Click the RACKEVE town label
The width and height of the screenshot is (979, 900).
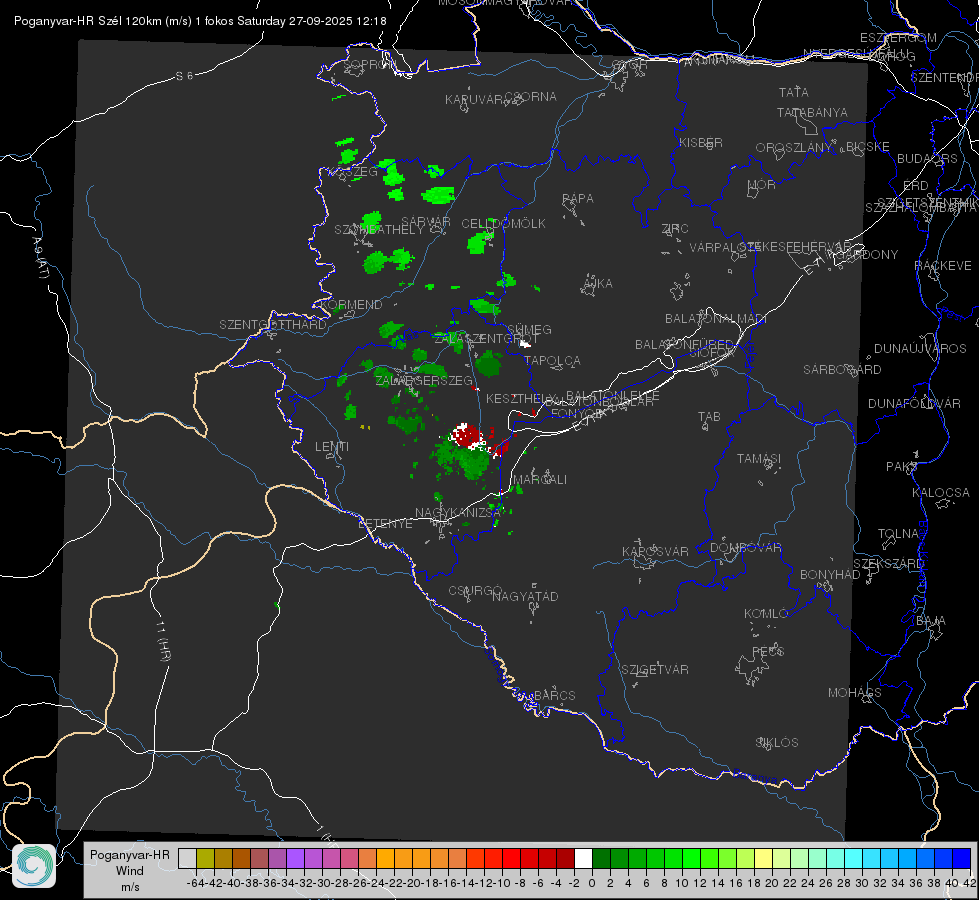943,266
